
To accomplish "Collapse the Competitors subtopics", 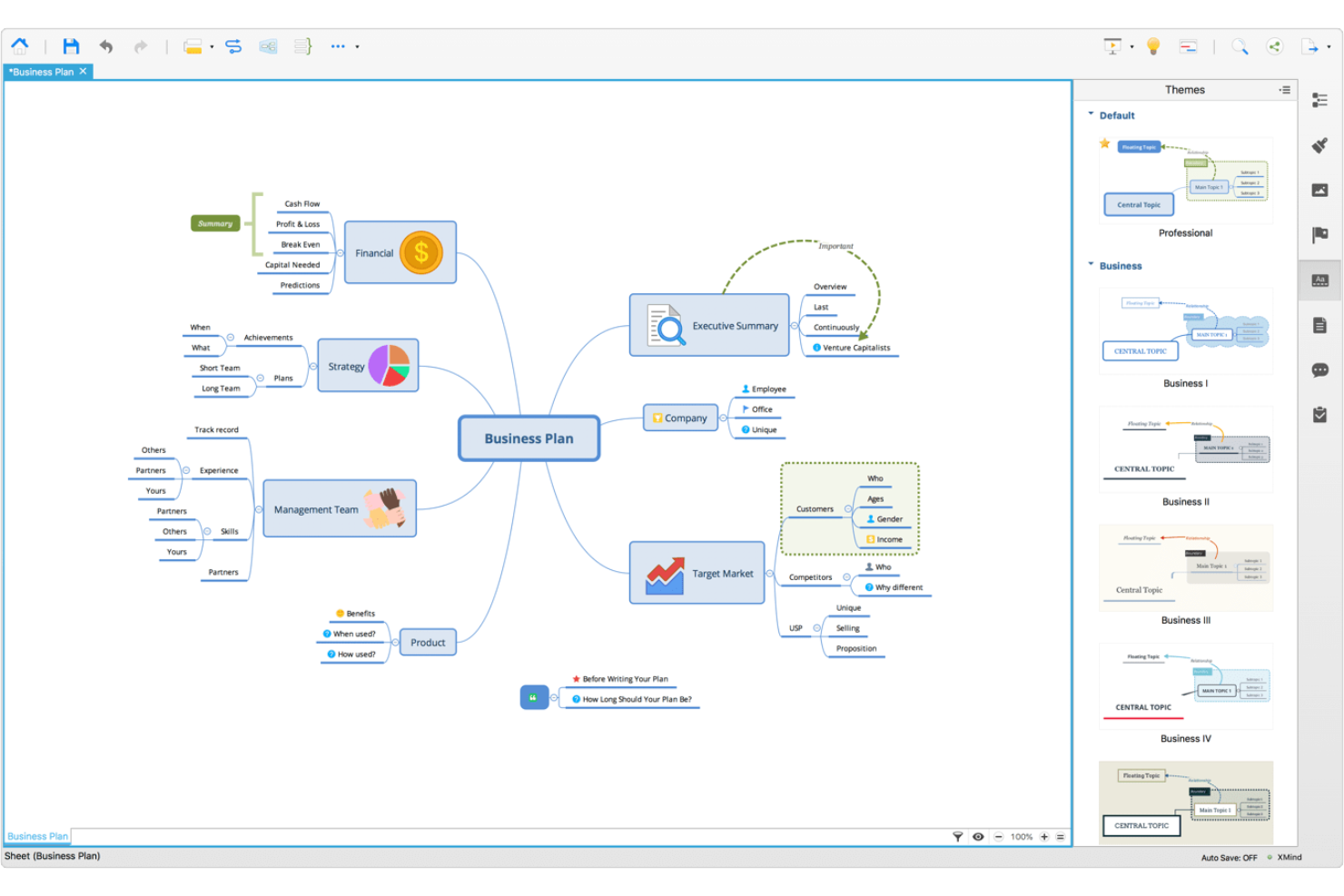I will tap(846, 577).
